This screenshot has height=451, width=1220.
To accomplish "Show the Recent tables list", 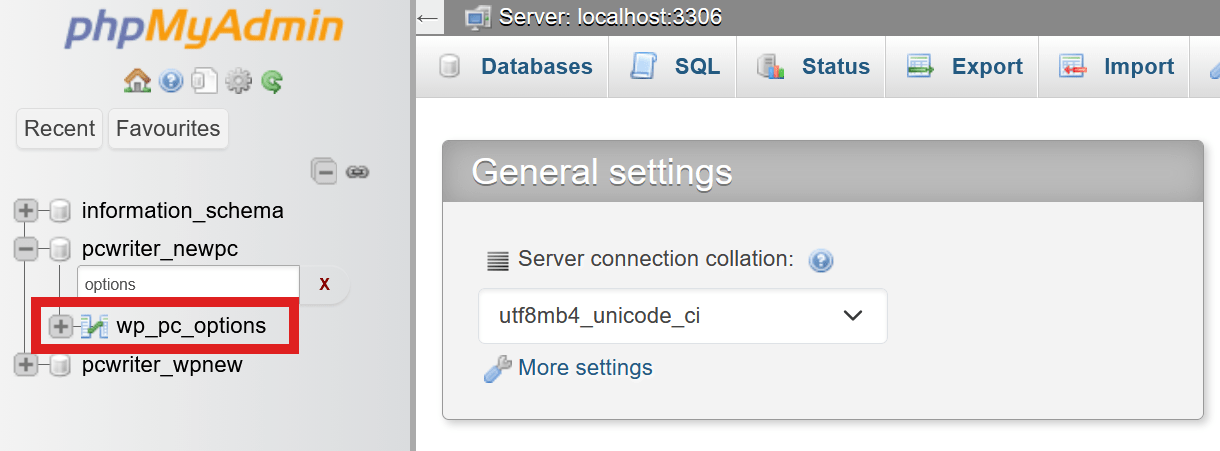I will [60, 129].
